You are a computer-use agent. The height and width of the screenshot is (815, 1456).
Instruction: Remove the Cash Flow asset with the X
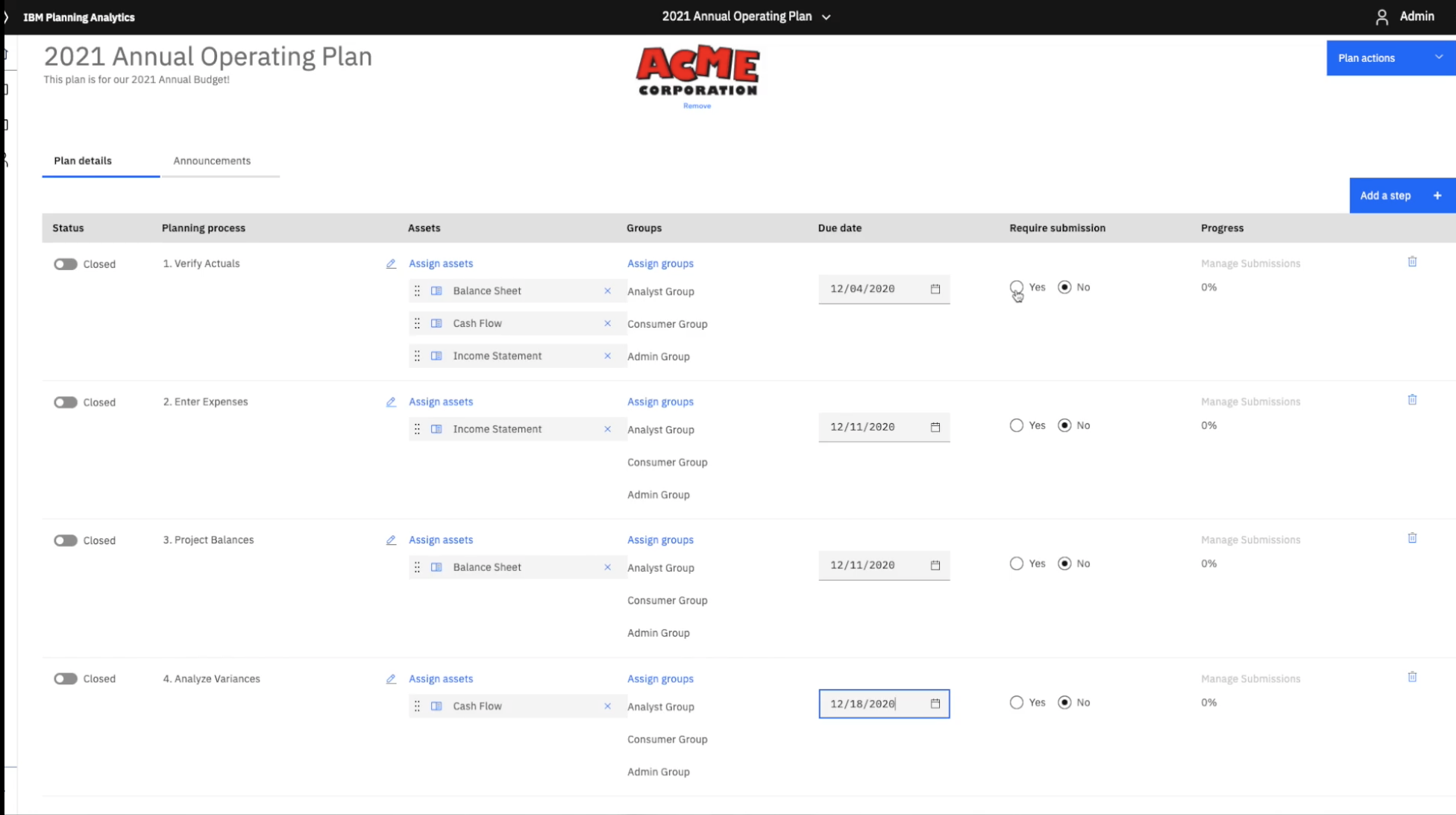(607, 323)
